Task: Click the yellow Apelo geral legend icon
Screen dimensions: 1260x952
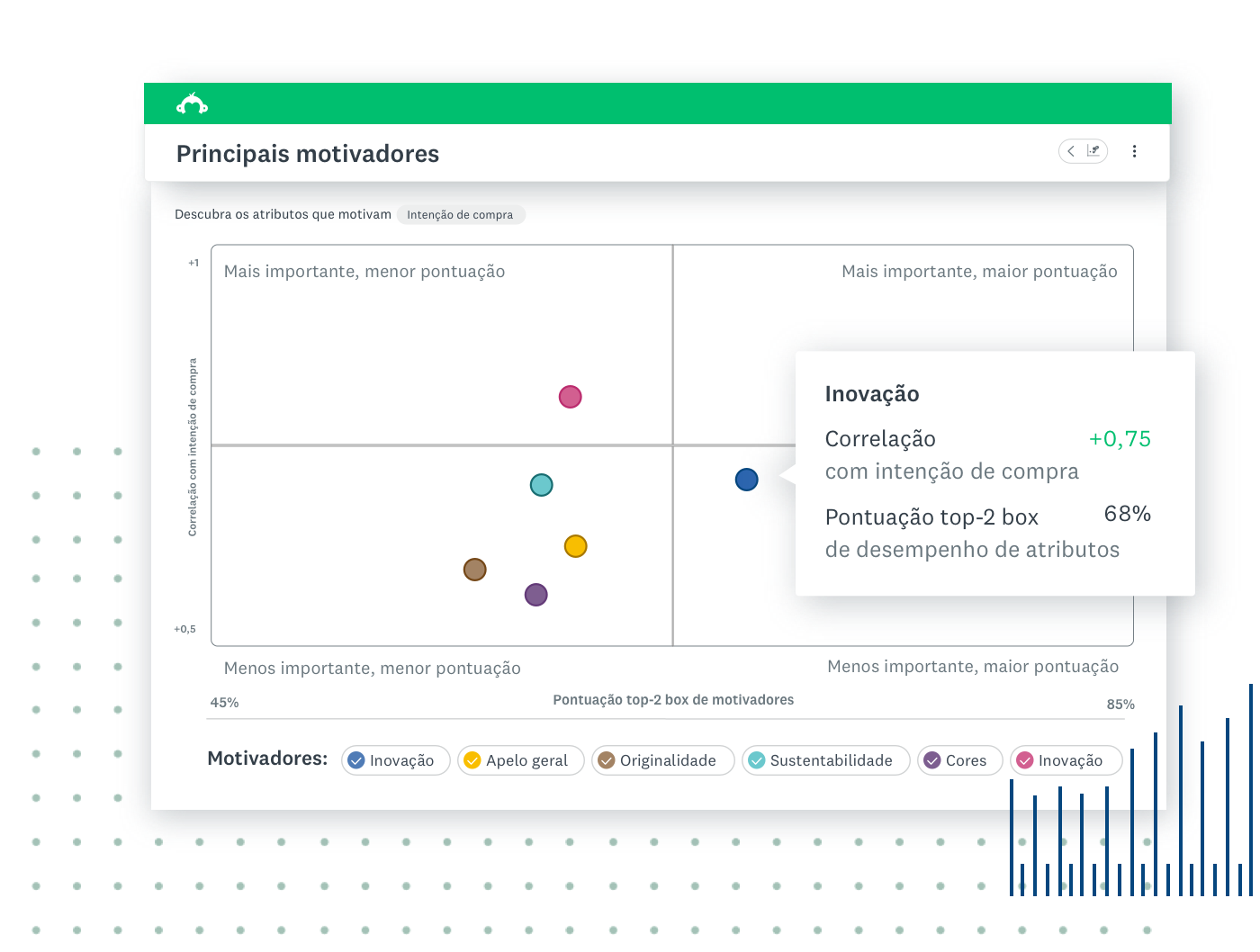Action: pos(472,760)
